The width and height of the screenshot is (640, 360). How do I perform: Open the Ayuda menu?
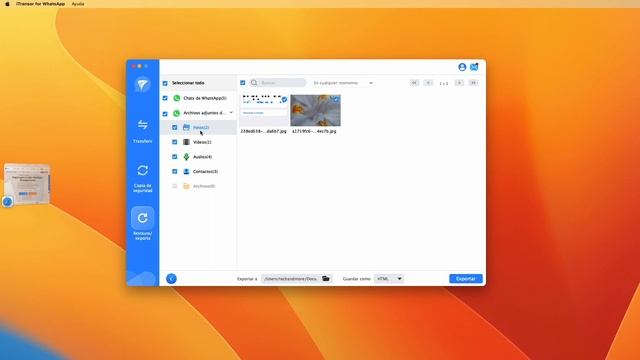click(x=78, y=4)
